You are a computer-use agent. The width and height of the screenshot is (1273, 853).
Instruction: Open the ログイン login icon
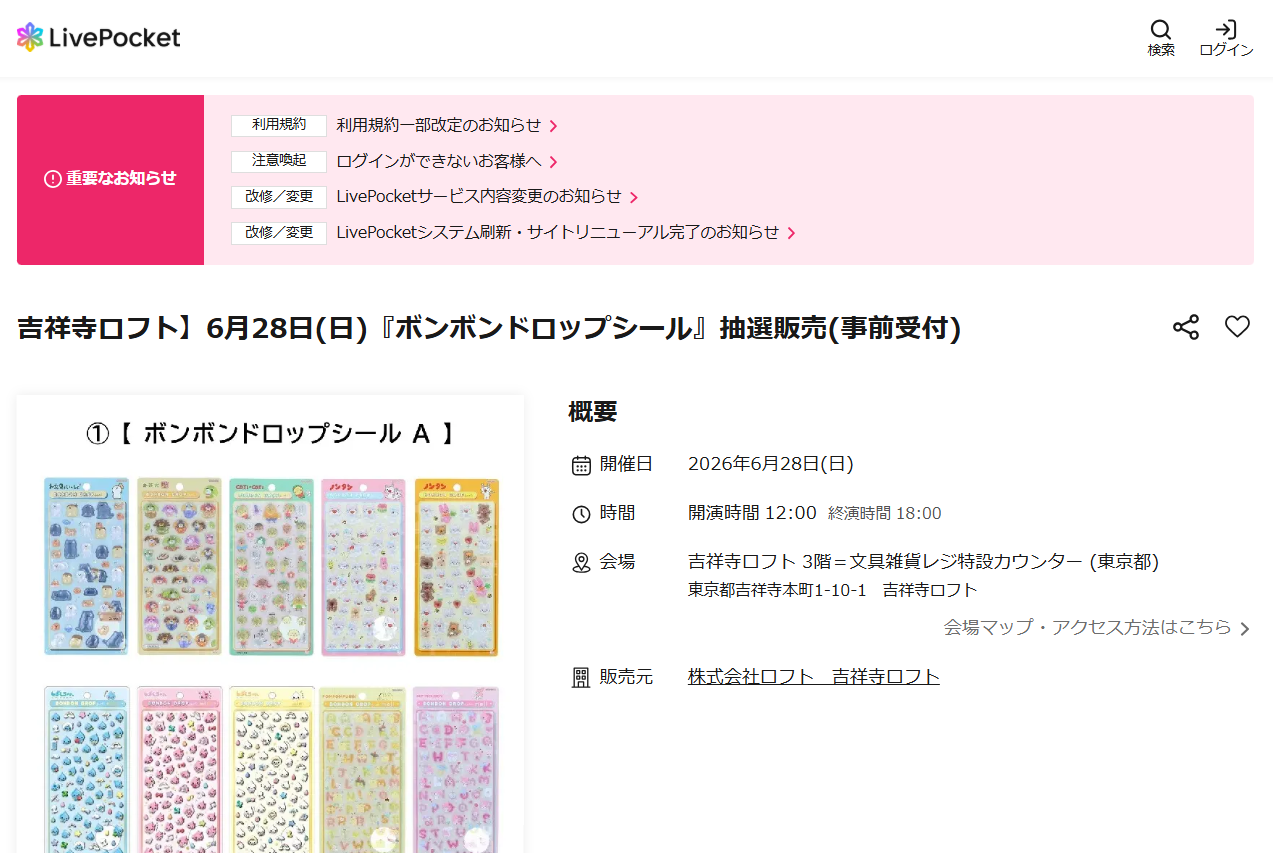pyautogui.click(x=1226, y=38)
